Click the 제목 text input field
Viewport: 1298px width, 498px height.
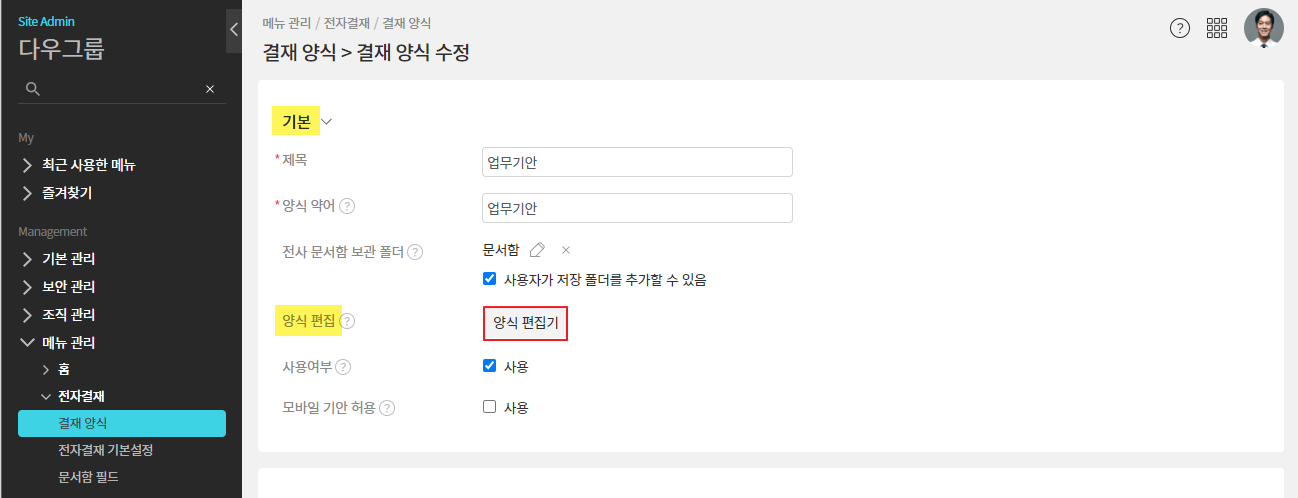(637, 162)
